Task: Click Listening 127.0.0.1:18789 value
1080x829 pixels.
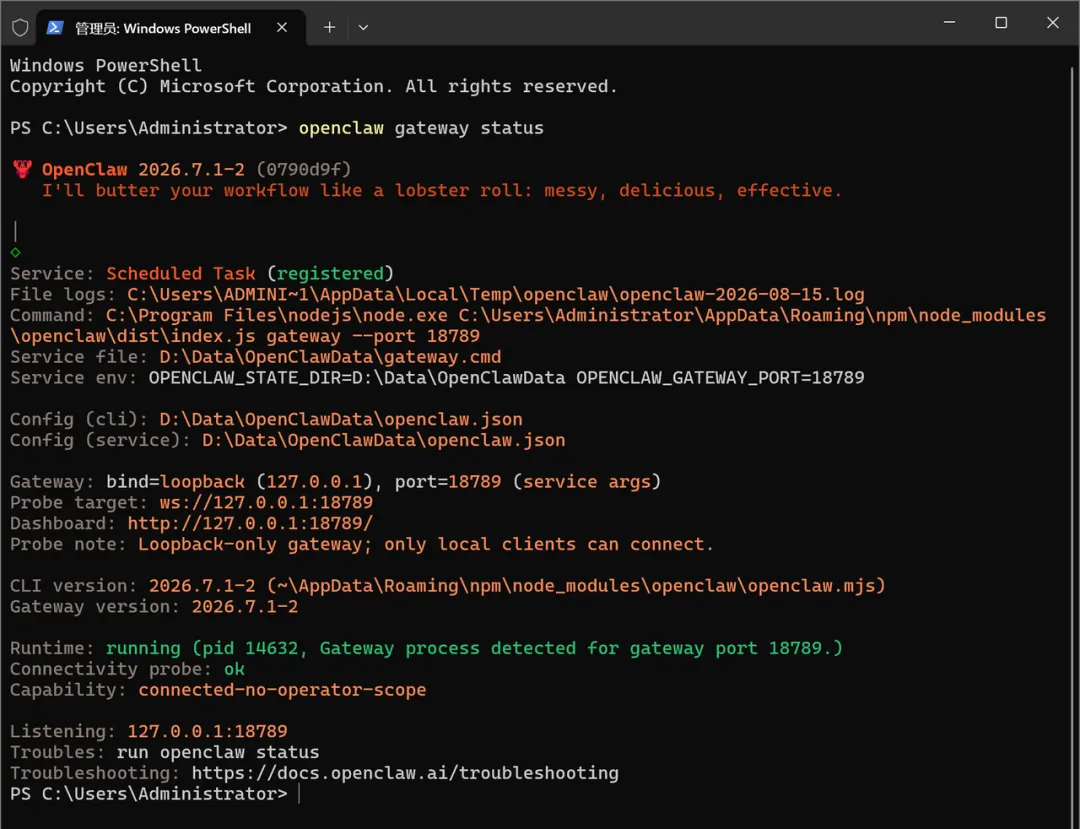Action: (207, 731)
